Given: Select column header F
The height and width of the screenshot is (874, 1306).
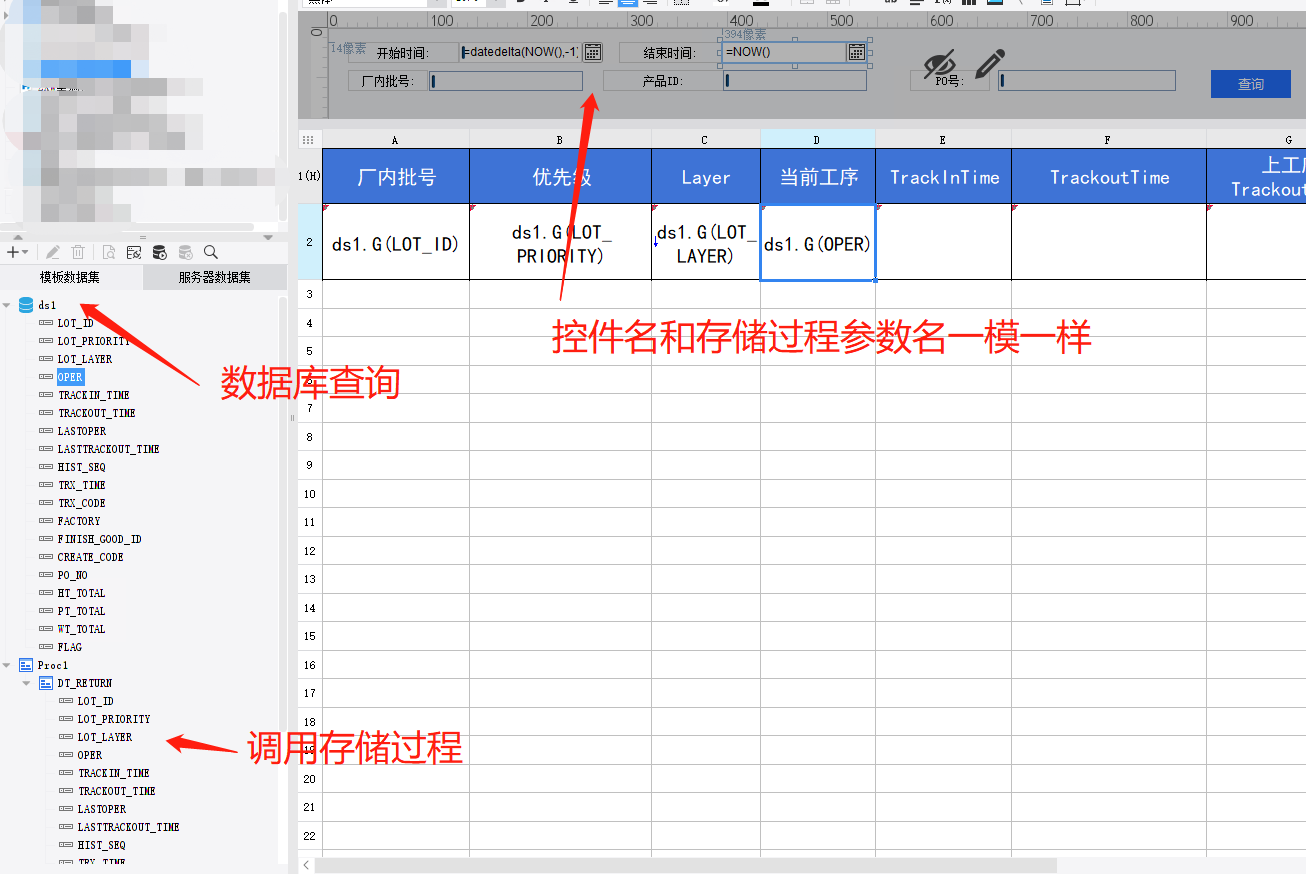Looking at the screenshot, I should [1108, 140].
